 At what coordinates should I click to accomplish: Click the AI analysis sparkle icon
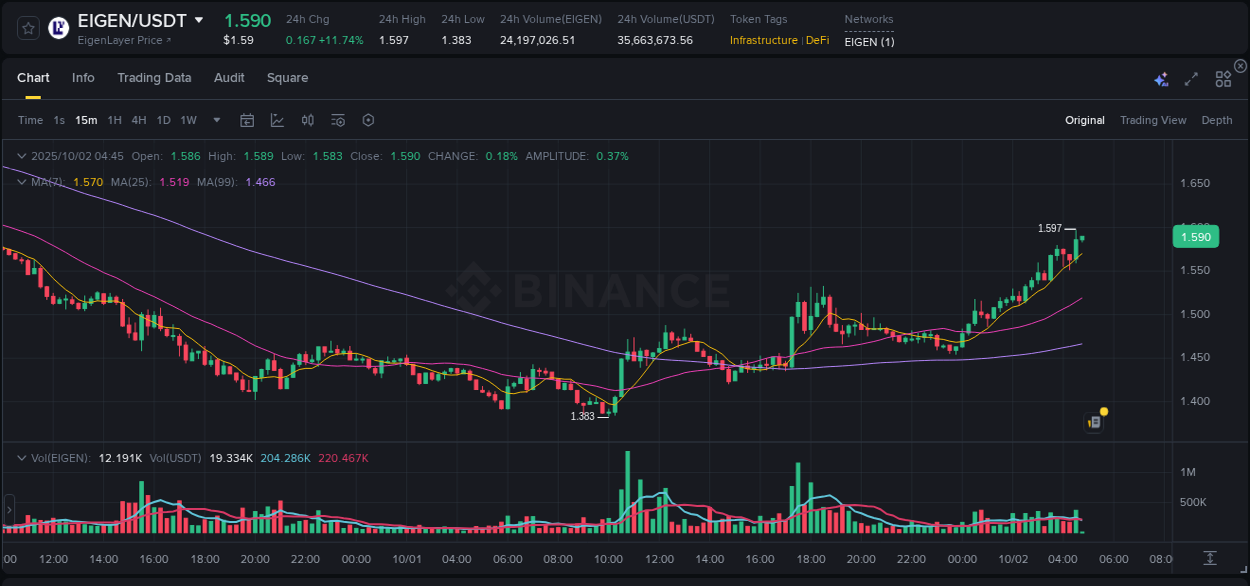[1160, 77]
